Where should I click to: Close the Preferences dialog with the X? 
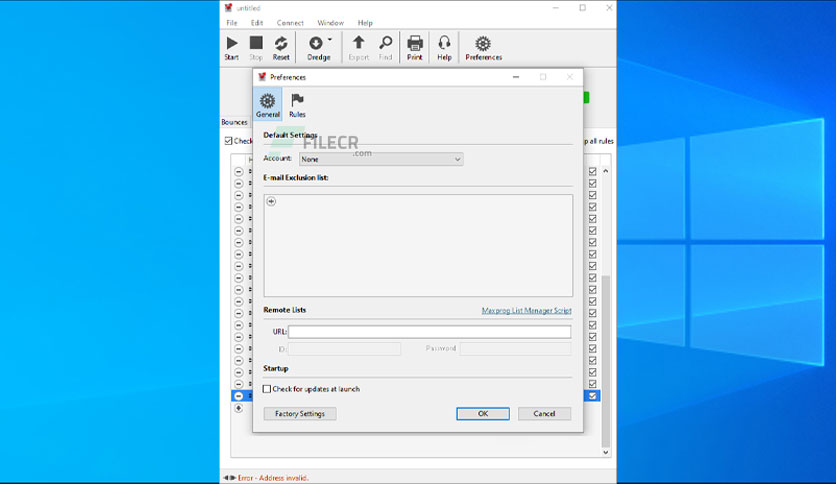[569, 77]
